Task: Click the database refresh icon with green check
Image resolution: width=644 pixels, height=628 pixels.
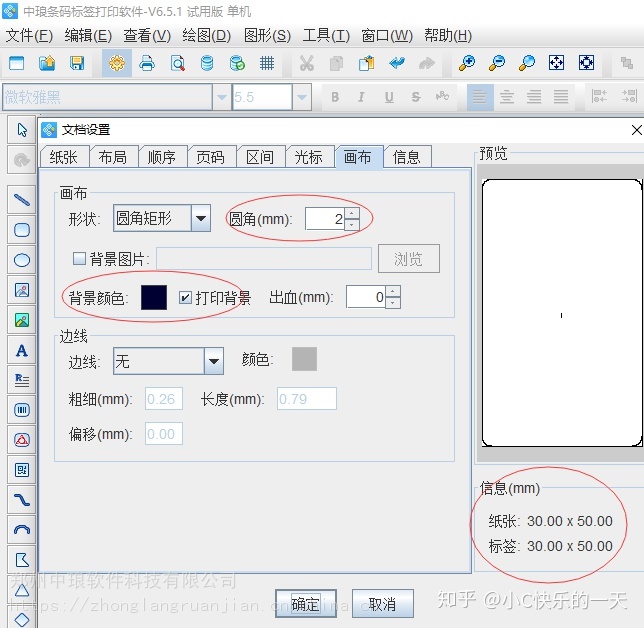Action: pyautogui.click(x=237, y=63)
